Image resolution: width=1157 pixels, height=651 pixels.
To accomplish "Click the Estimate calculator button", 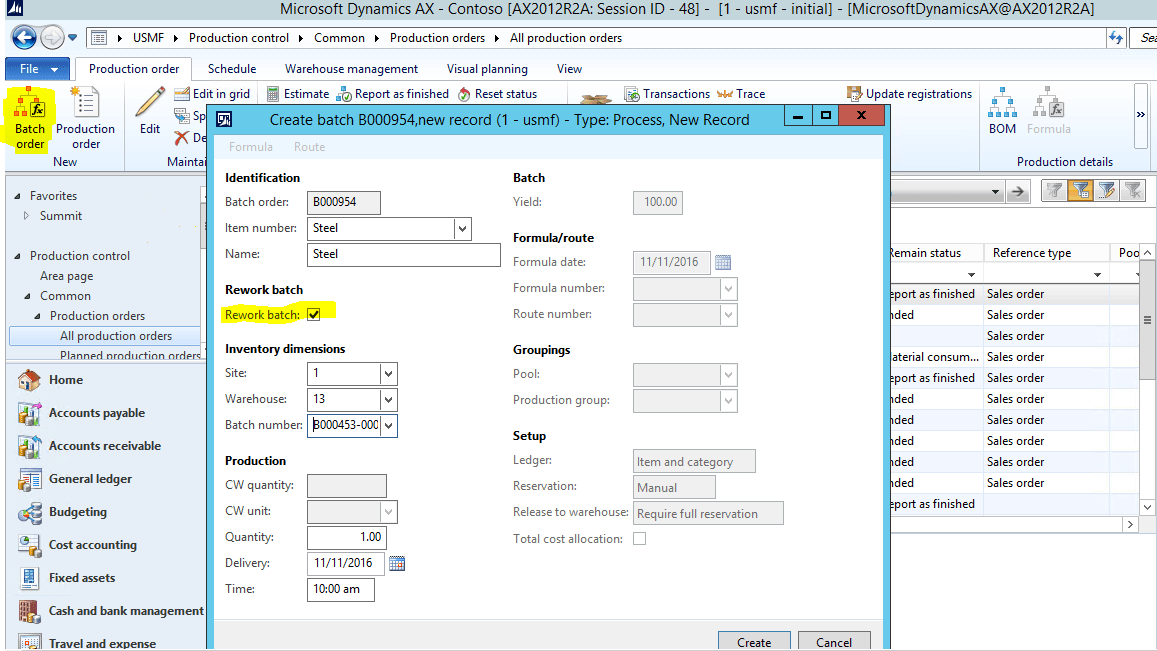I will 298,94.
